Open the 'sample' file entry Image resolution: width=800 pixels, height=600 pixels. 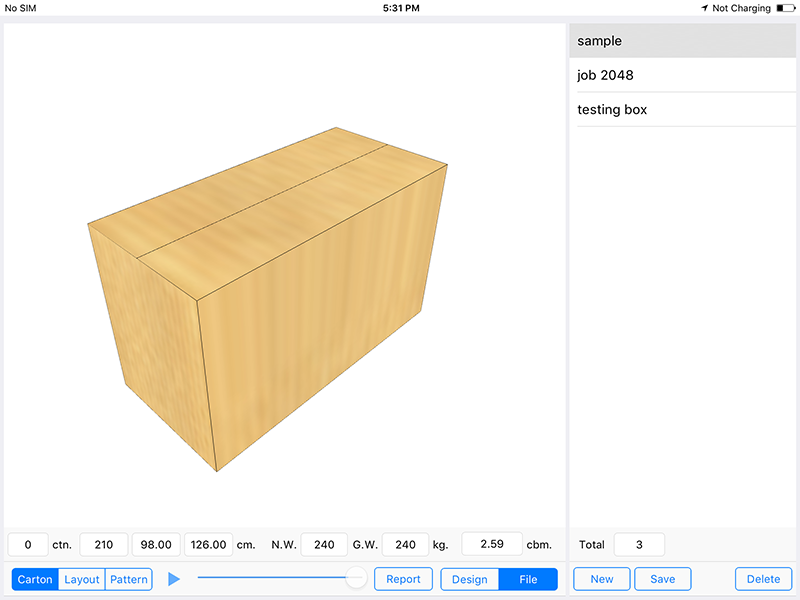click(x=683, y=41)
